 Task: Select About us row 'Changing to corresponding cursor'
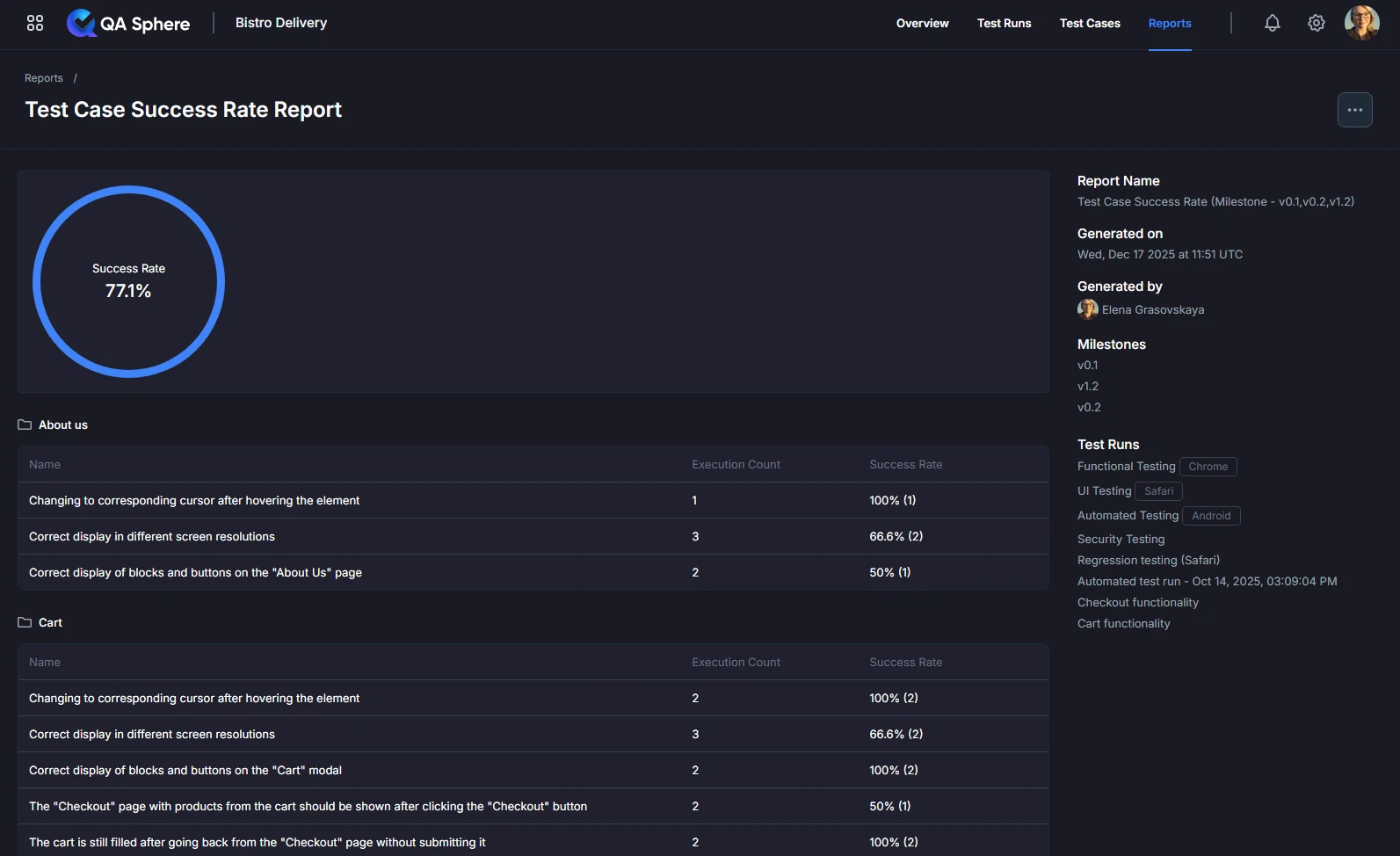[533, 500]
